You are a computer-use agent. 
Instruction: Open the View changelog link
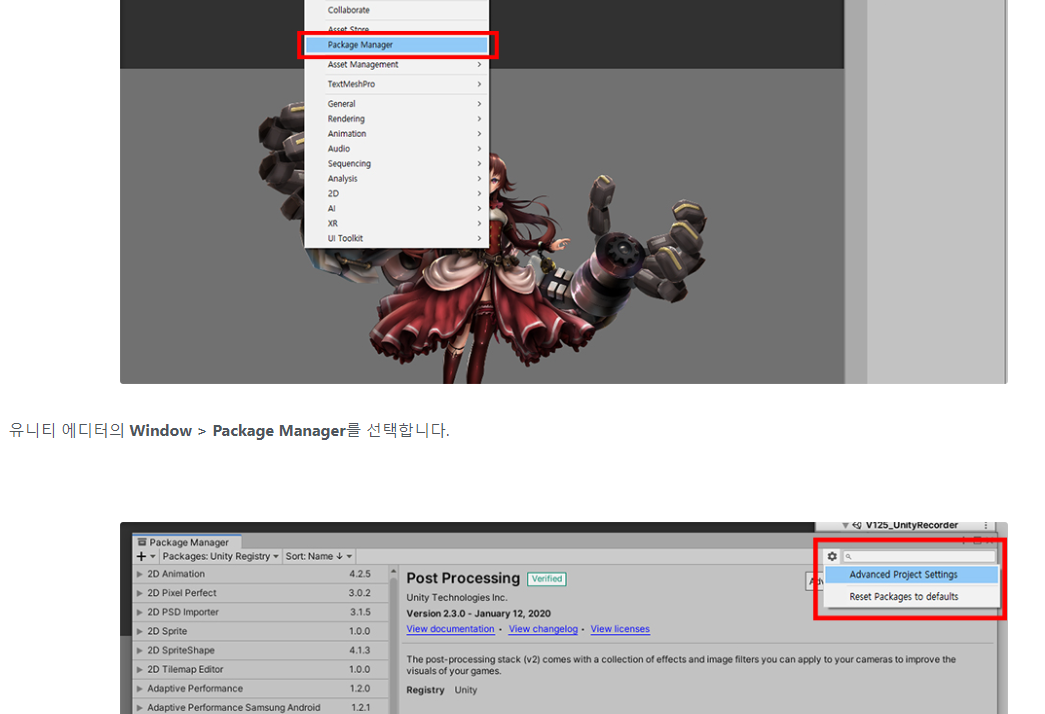543,629
